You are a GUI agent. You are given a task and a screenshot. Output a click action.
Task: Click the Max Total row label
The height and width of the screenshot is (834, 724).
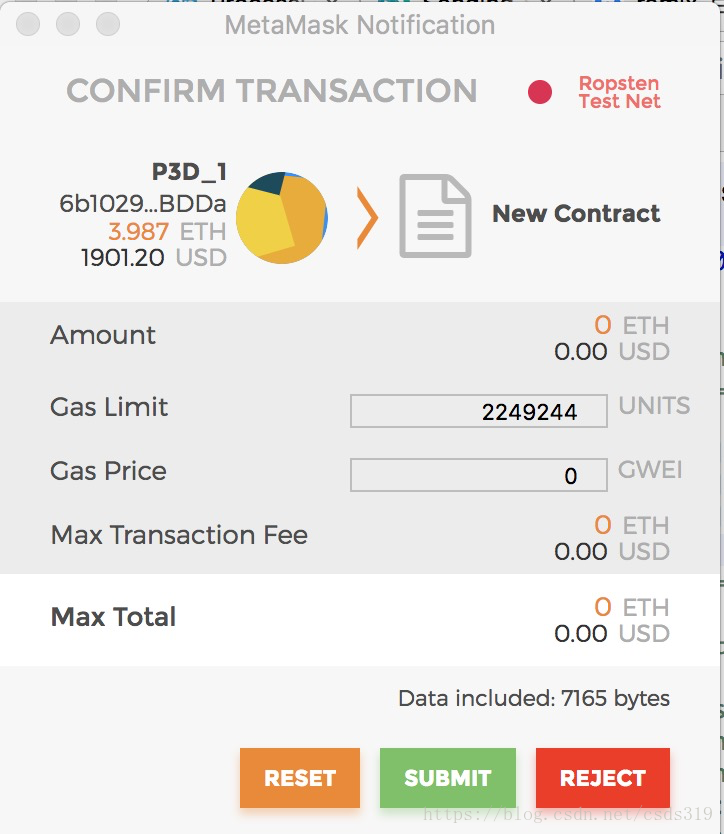[113, 617]
